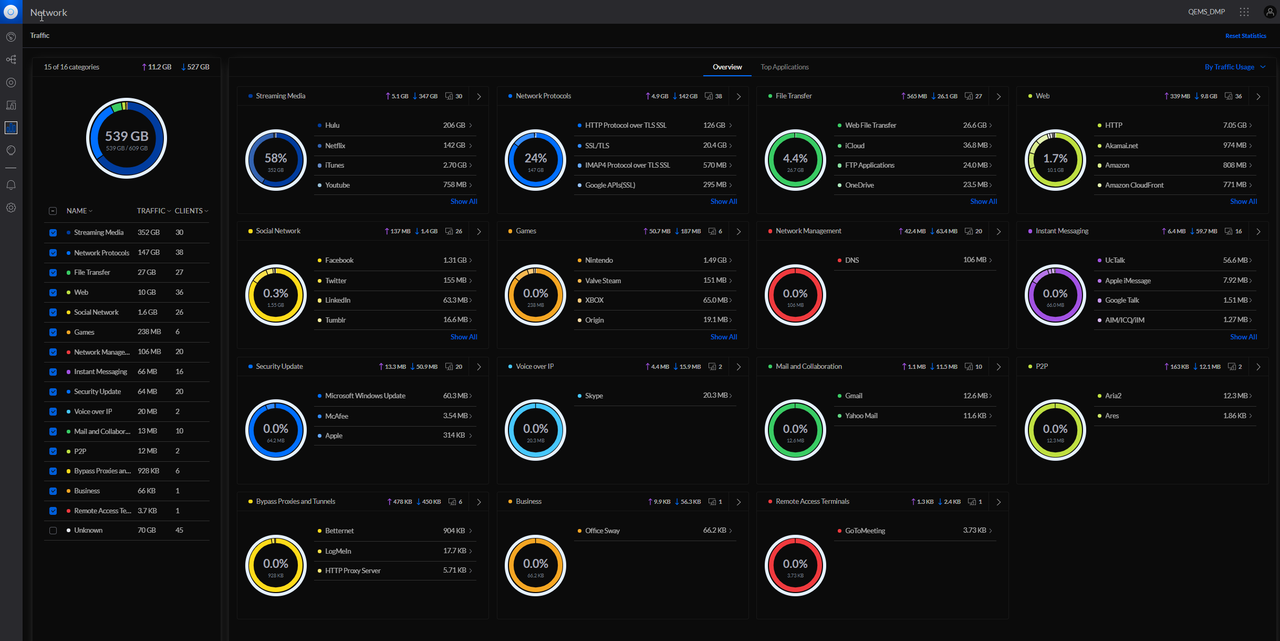Image resolution: width=1280 pixels, height=641 pixels.
Task: Uncheck the Social Network checkbox
Action: click(53, 312)
